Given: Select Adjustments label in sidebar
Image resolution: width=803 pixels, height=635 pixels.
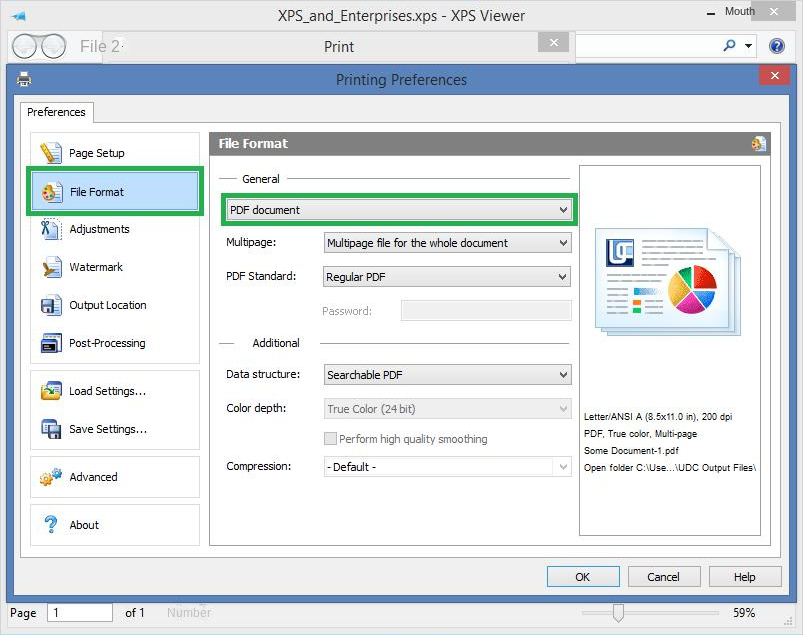Looking at the screenshot, I should pos(99,229).
